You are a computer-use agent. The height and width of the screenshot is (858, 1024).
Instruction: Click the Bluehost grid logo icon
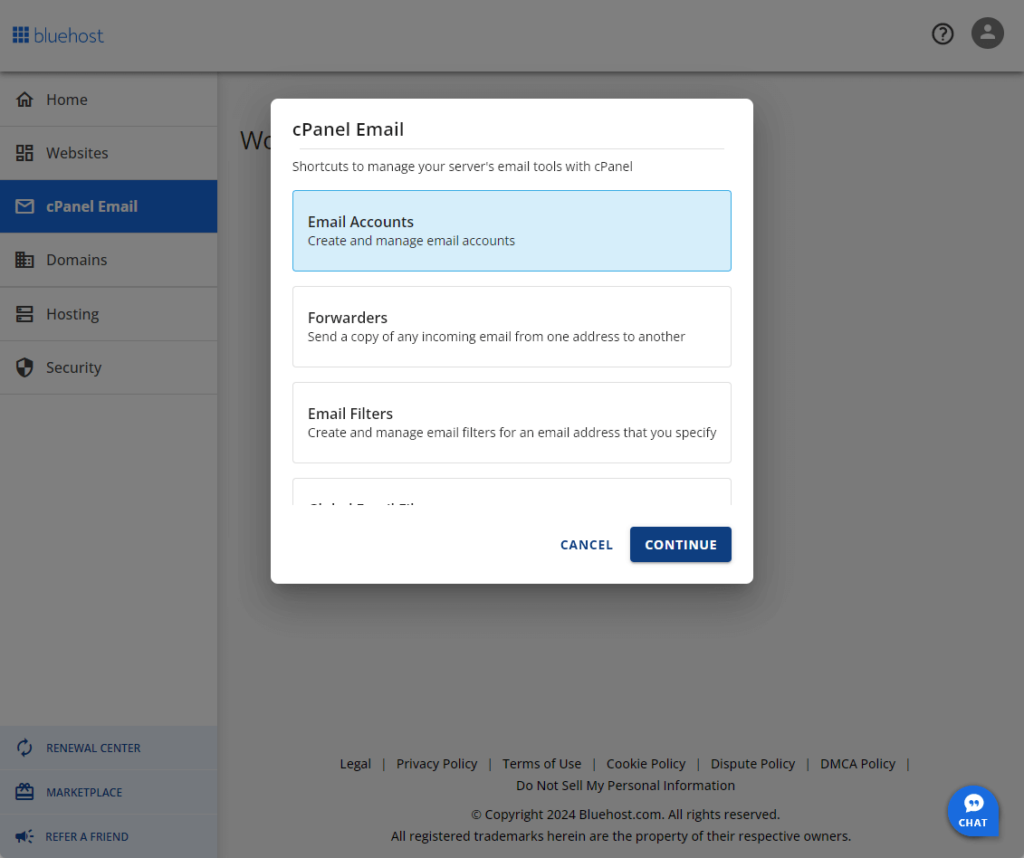21,35
